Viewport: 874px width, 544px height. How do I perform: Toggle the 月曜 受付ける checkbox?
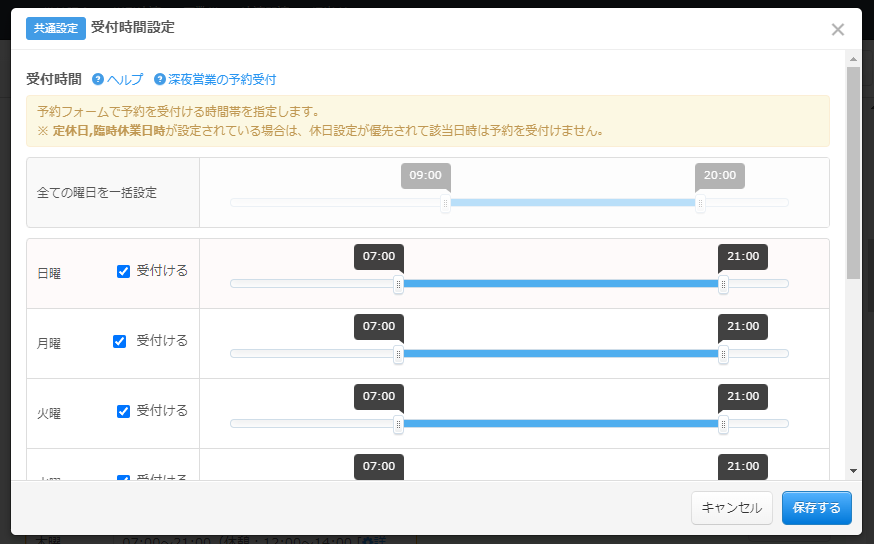120,341
